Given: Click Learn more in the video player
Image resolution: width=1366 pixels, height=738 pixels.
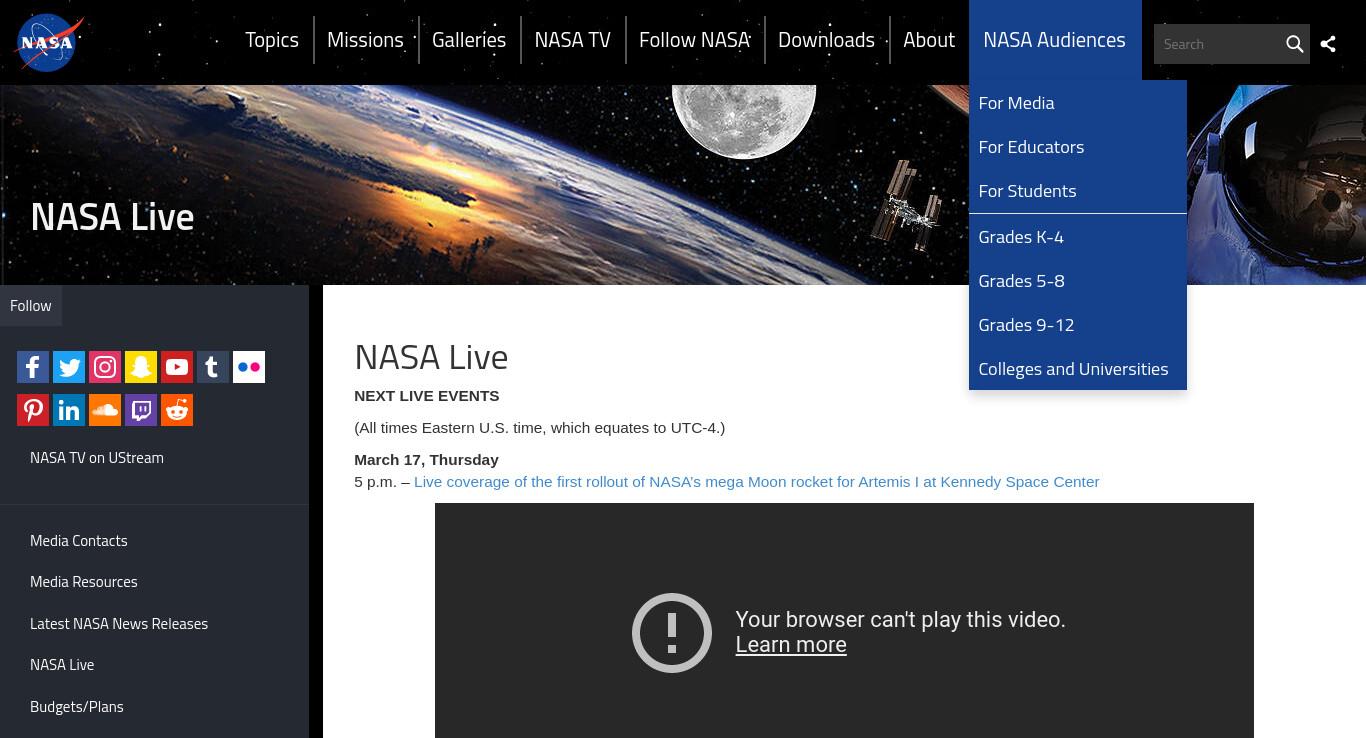Looking at the screenshot, I should 791,645.
